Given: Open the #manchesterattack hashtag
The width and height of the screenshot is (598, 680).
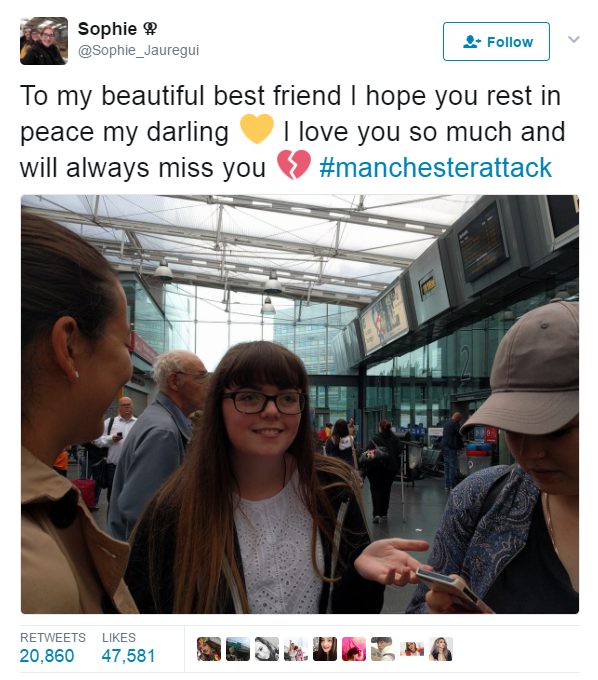Looking at the screenshot, I should tap(435, 168).
